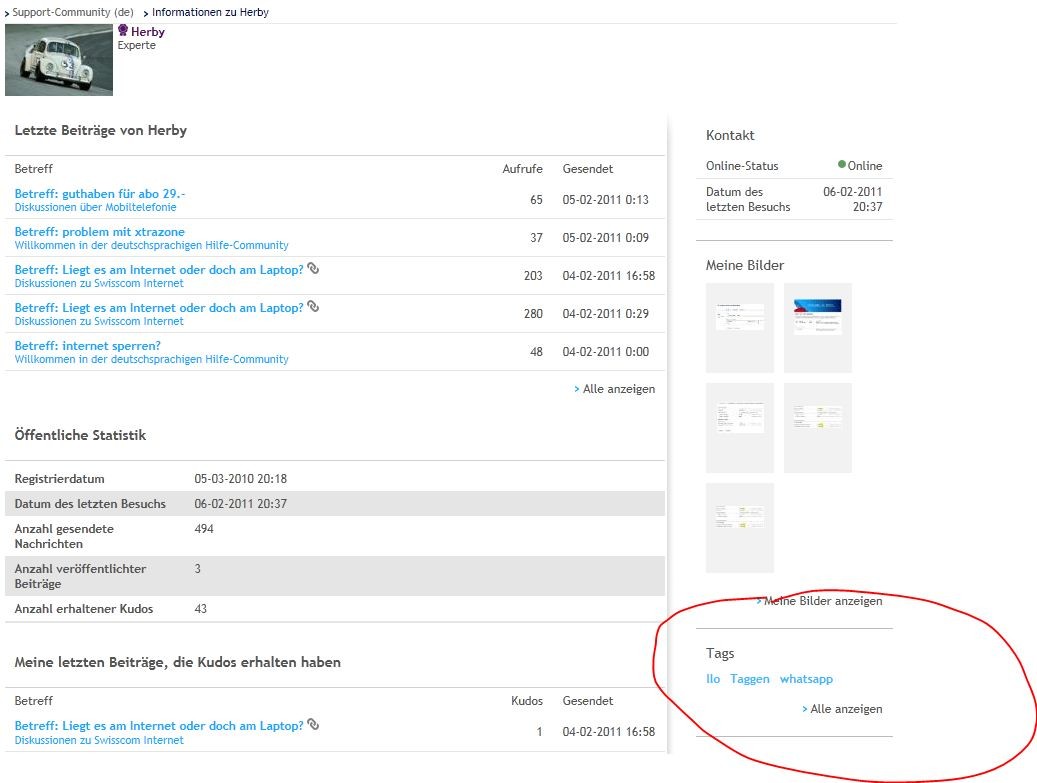Click the 'Taggen' tag link
Image resolution: width=1037 pixels, height=783 pixels.
click(x=750, y=679)
